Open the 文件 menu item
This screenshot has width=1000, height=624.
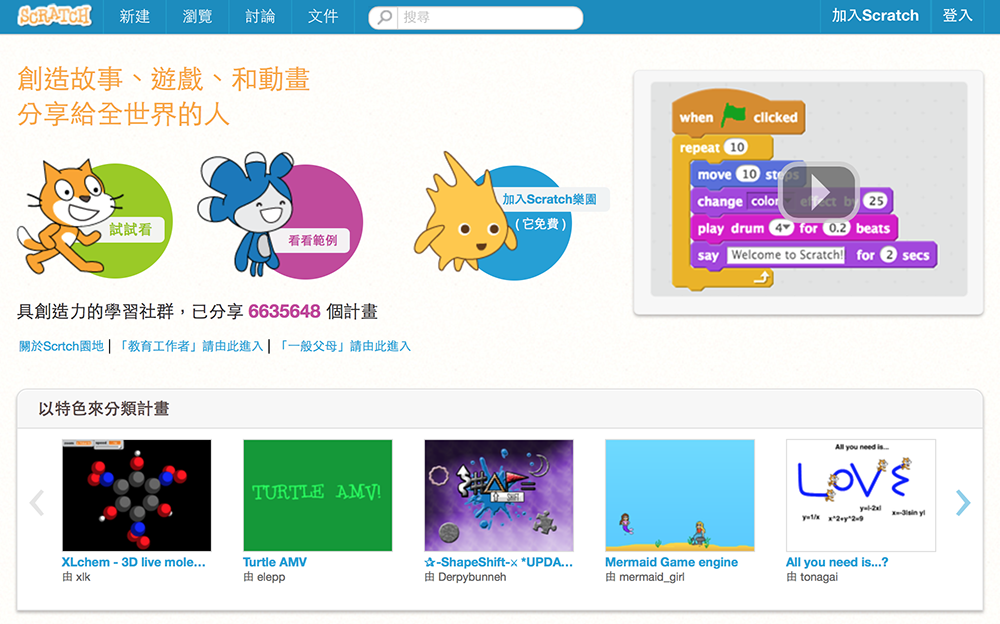323,17
